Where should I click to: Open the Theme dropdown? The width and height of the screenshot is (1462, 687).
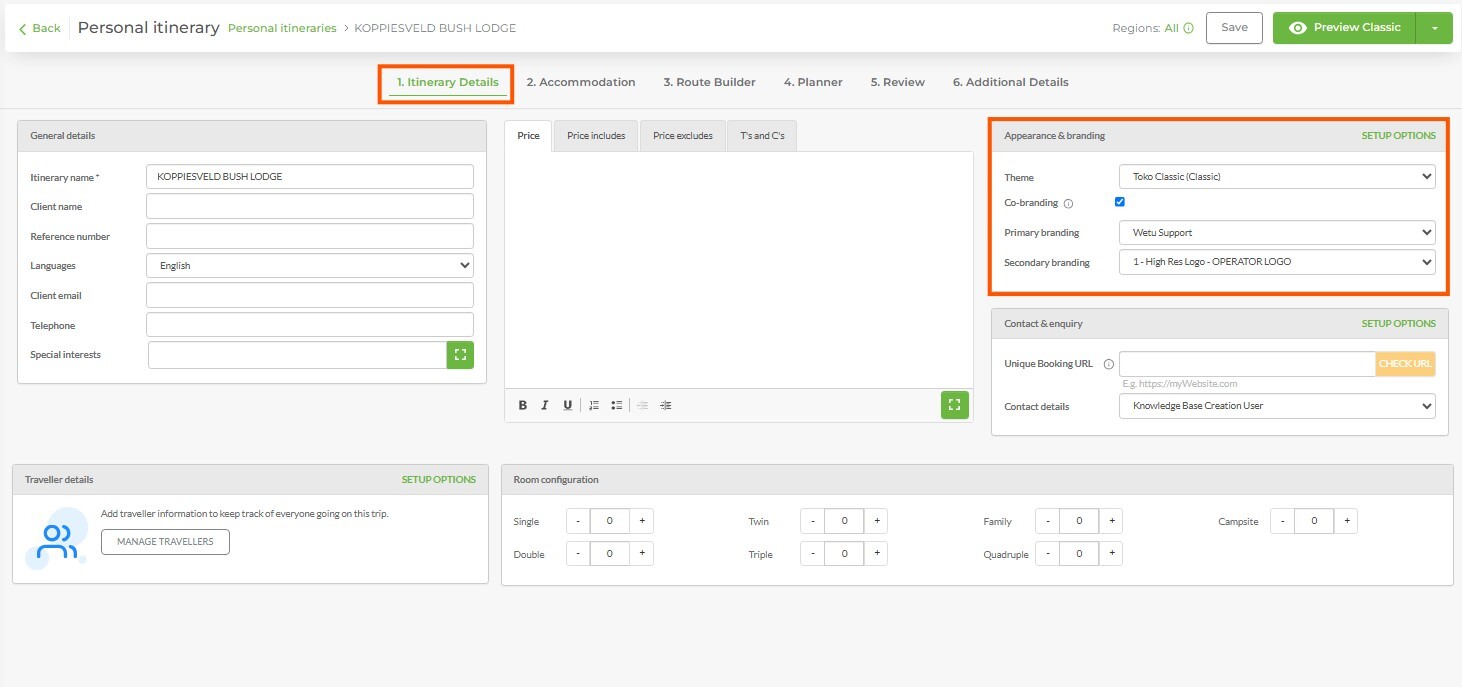[1277, 177]
